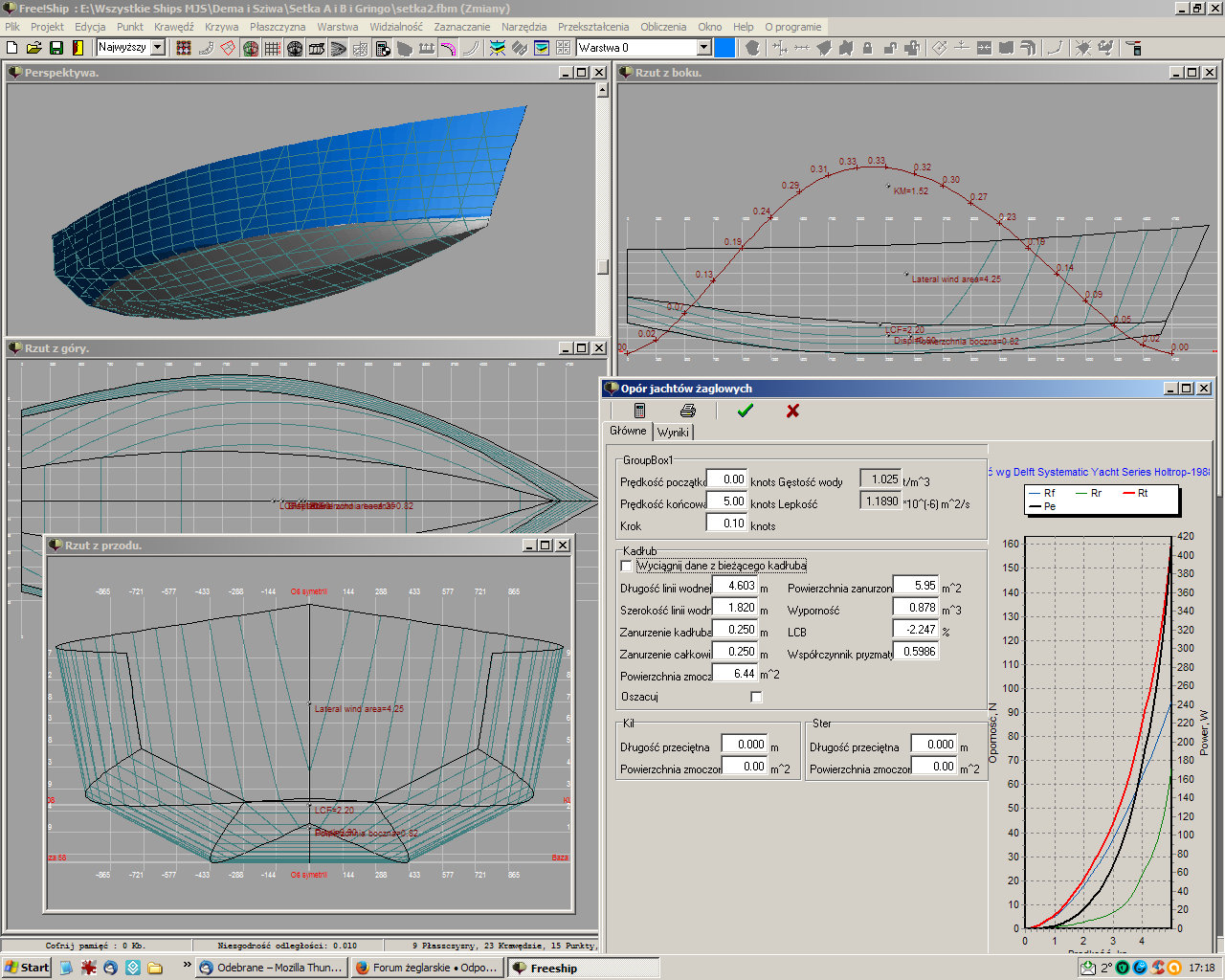This screenshot has height=980, width=1225.
Task: Tick the Oszacuj checkbox
Action: (x=756, y=697)
